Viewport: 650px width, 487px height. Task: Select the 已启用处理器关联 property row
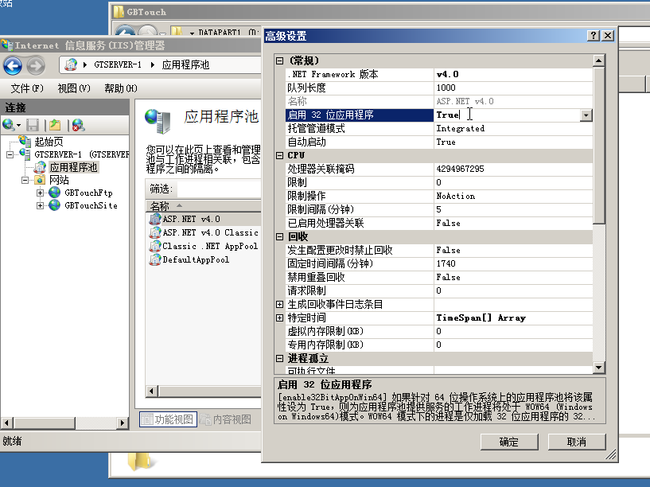[x=439, y=223]
